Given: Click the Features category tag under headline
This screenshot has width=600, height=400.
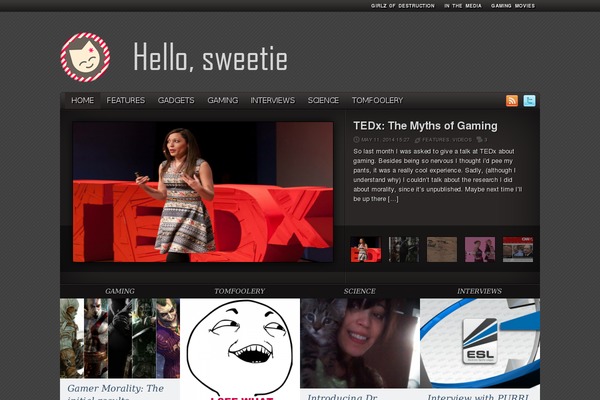Looking at the screenshot, I should pyautogui.click(x=435, y=140).
